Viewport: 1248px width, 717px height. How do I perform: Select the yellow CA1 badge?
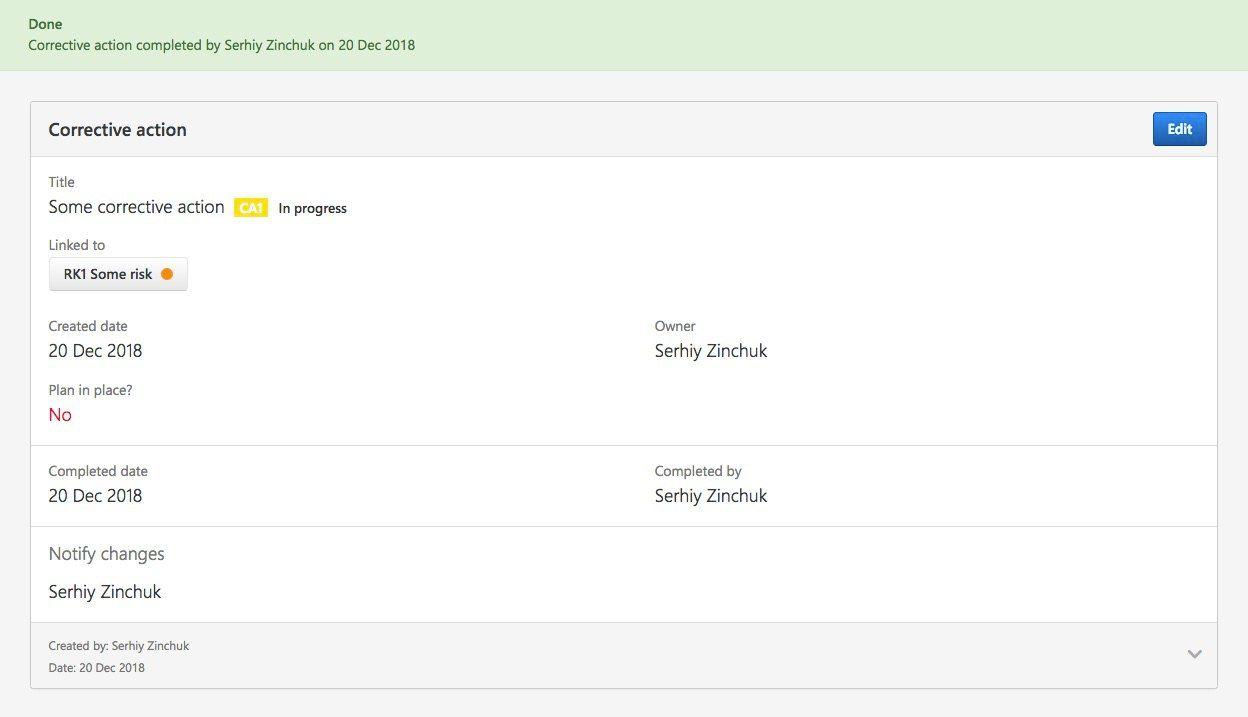coord(251,208)
